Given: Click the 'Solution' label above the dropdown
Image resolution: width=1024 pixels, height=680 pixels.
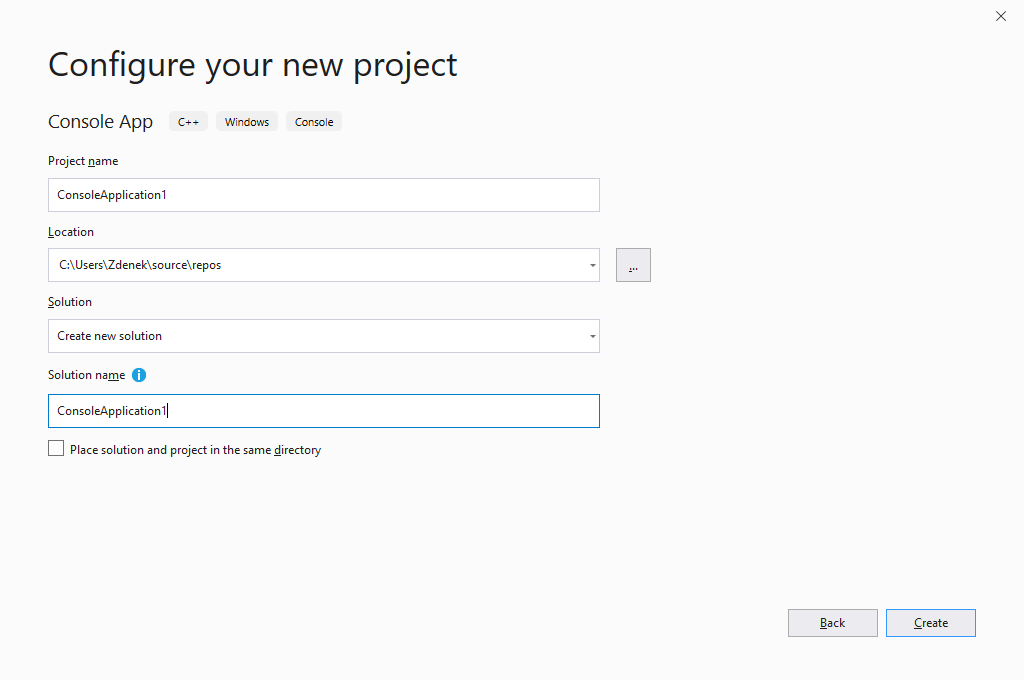Looking at the screenshot, I should (x=70, y=302).
